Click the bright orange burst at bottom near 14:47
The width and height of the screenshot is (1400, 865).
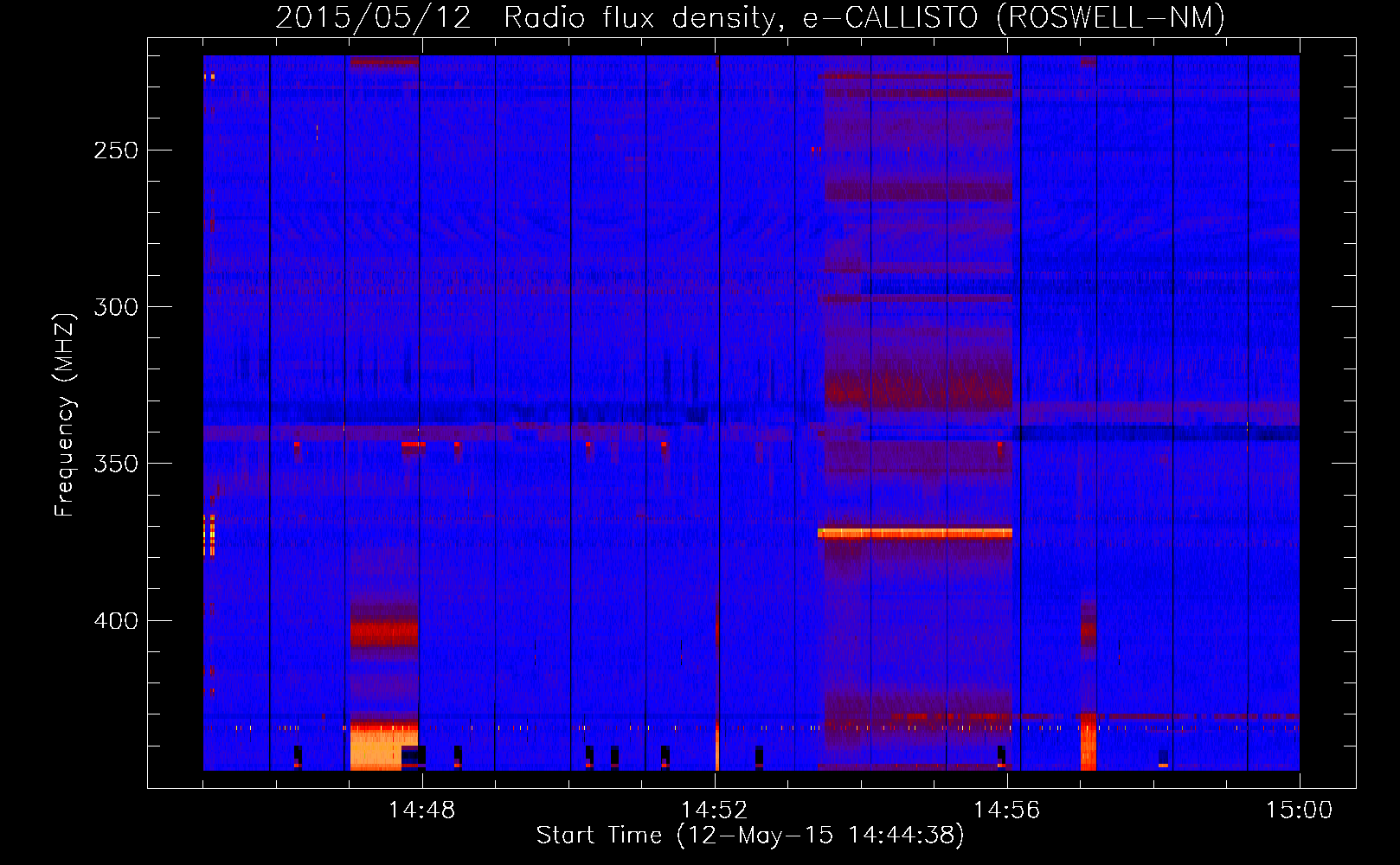[x=384, y=747]
